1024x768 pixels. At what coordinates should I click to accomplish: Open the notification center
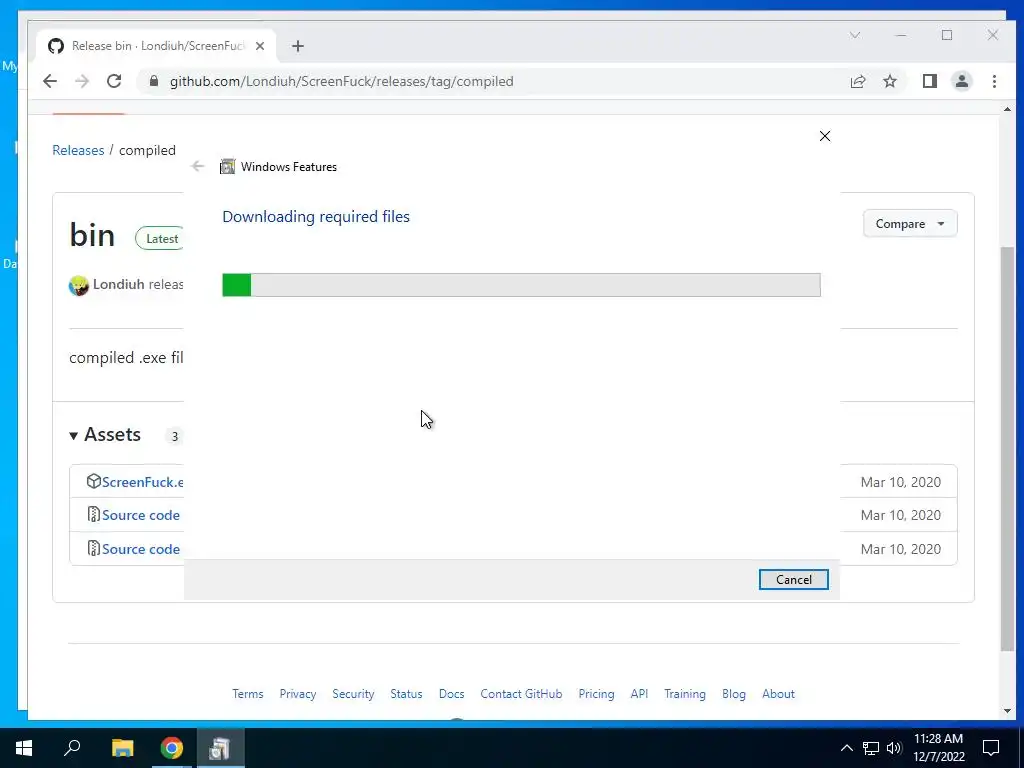coord(991,748)
